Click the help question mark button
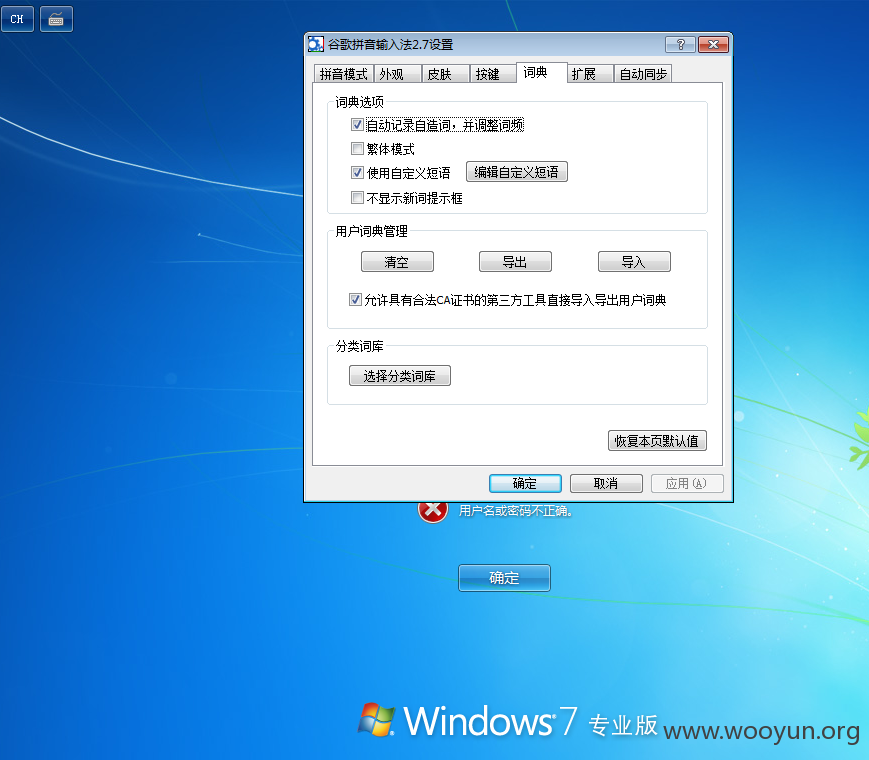This screenshot has width=869, height=760. 680,44
